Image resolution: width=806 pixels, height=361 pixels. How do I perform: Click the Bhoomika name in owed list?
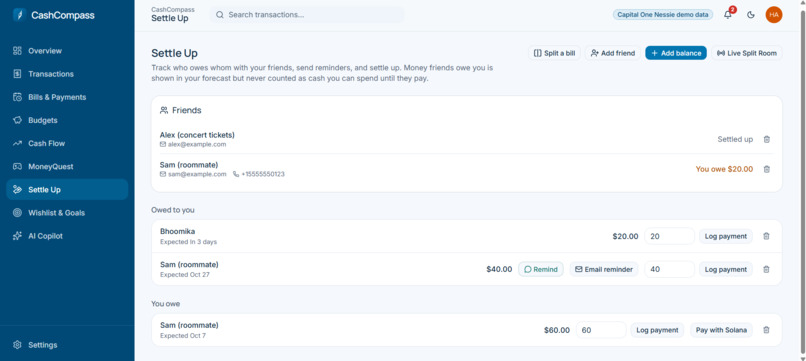[x=177, y=231]
